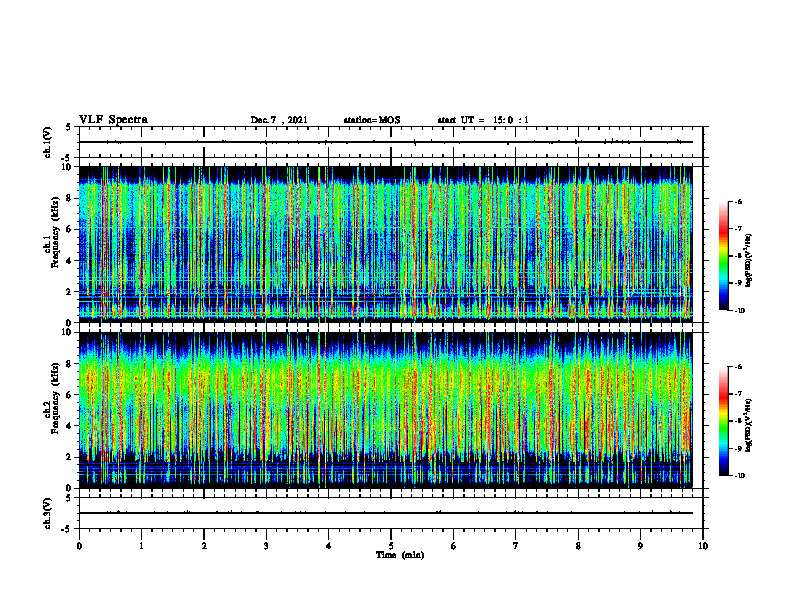The image size is (792, 612).
Task: Click time axis tick label "0"
Action: pyautogui.click(x=79, y=546)
